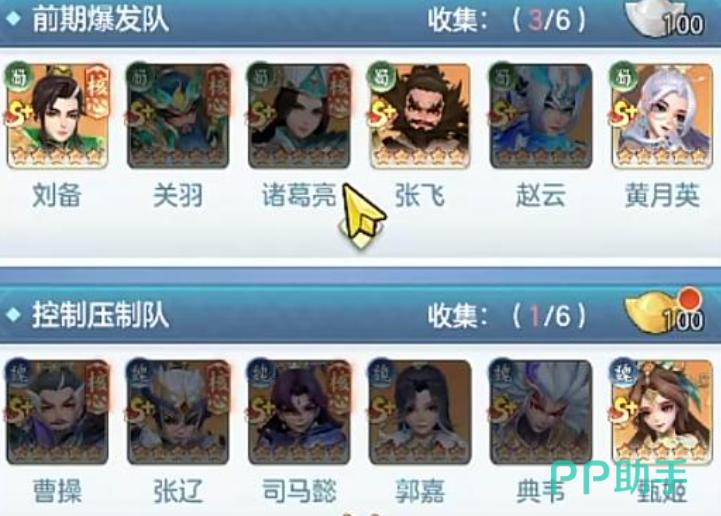
Task: Tap the 收集 (3/6) progress counter
Action: pyautogui.click(x=507, y=20)
